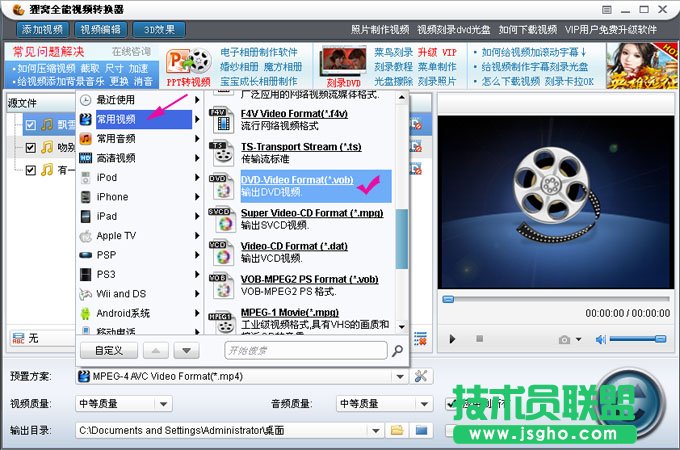The width and height of the screenshot is (680, 450).
Task: Click the PPT转视频 icon
Action: [x=187, y=67]
